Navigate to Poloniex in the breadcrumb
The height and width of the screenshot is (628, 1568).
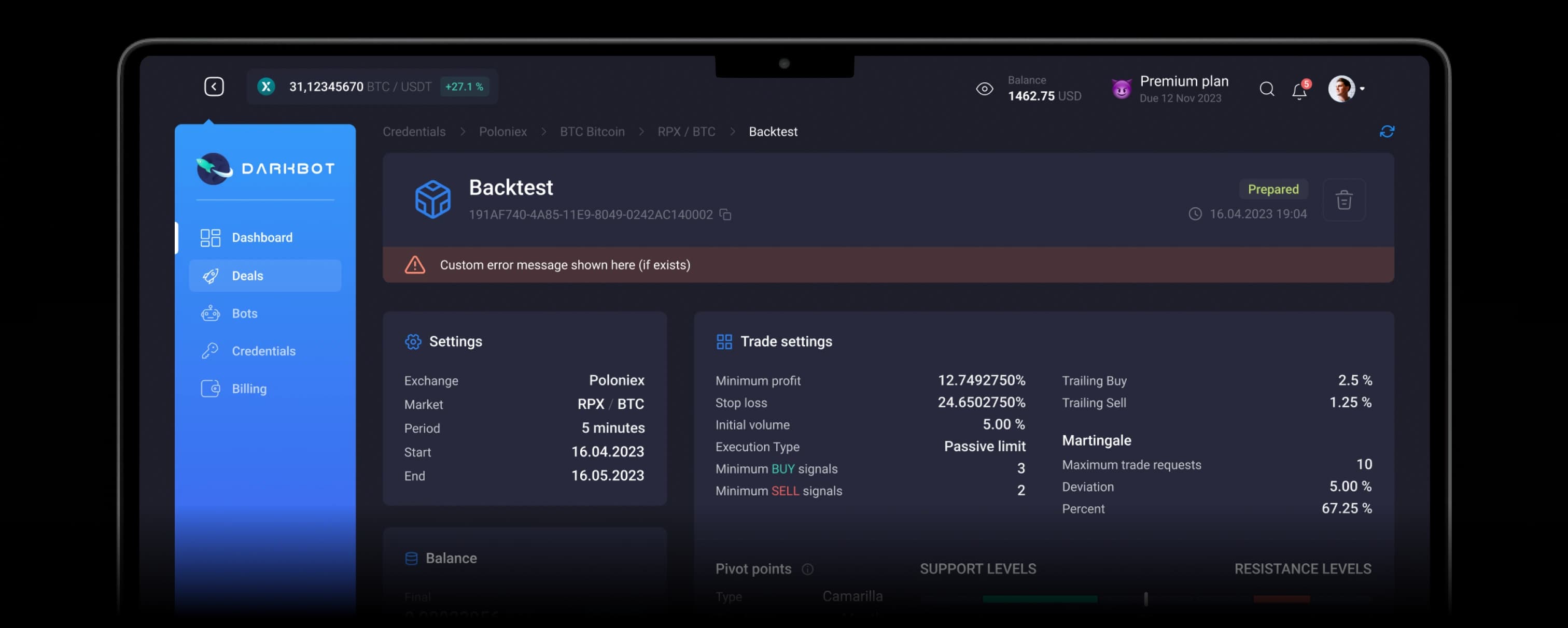503,132
